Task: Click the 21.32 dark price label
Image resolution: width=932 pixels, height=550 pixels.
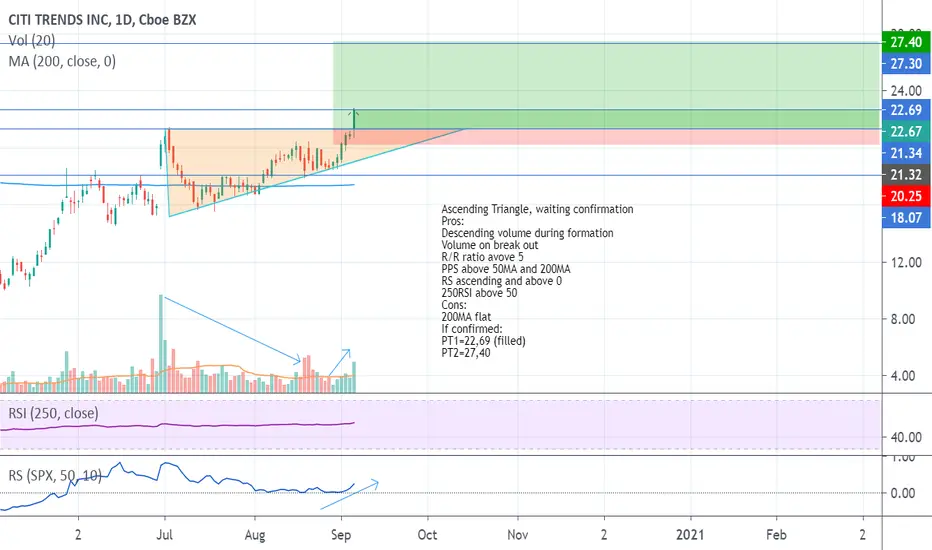Action: pyautogui.click(x=906, y=175)
